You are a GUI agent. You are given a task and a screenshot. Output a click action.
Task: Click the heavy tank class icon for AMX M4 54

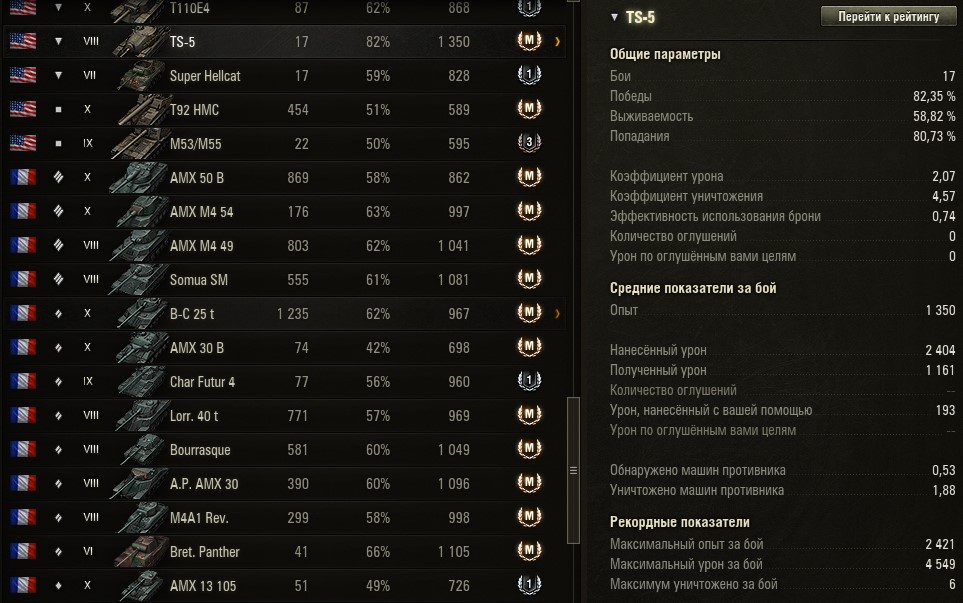click(x=59, y=212)
